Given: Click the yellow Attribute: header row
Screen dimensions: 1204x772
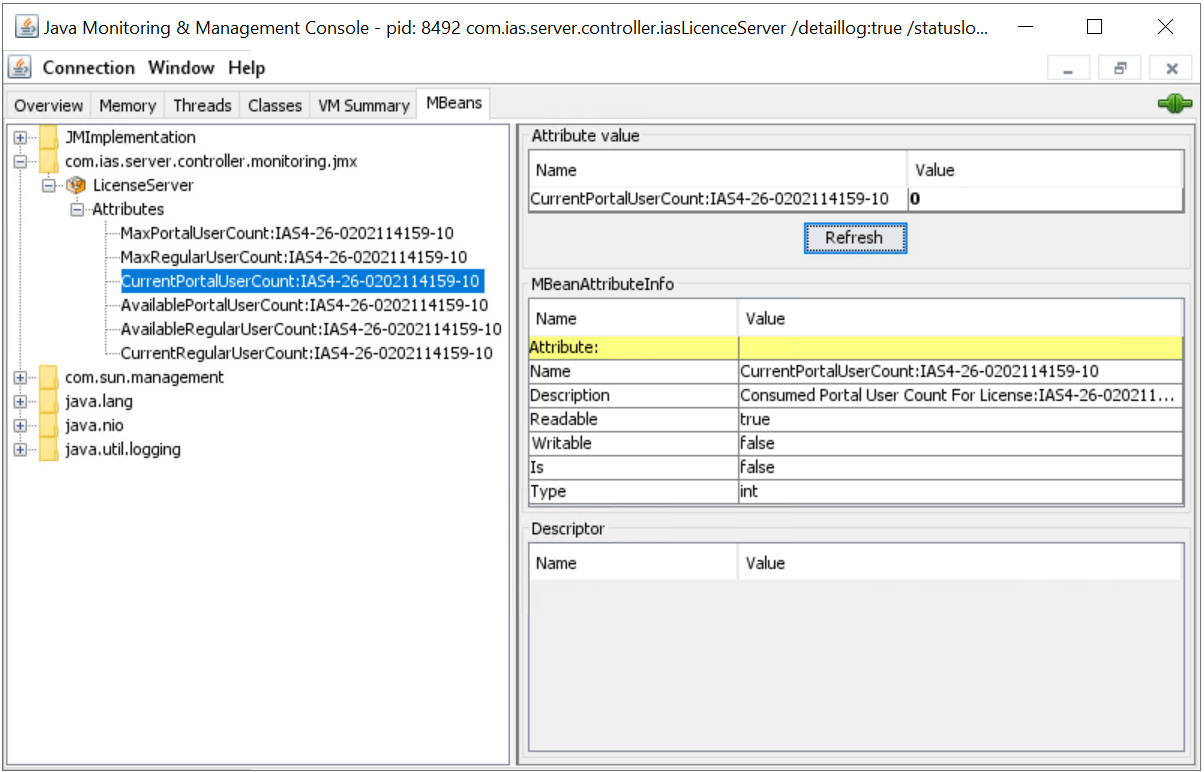Looking at the screenshot, I should pyautogui.click(x=855, y=347).
